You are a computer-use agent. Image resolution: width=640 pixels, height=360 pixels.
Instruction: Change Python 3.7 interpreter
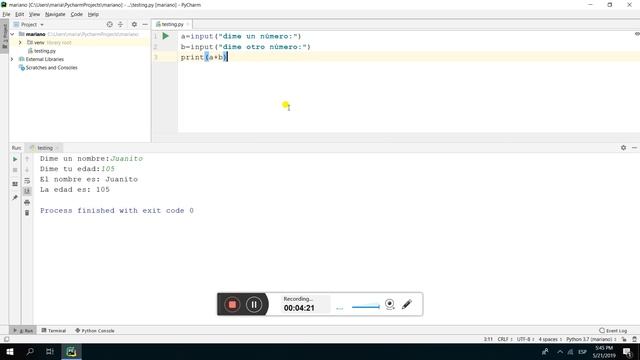[591, 339]
